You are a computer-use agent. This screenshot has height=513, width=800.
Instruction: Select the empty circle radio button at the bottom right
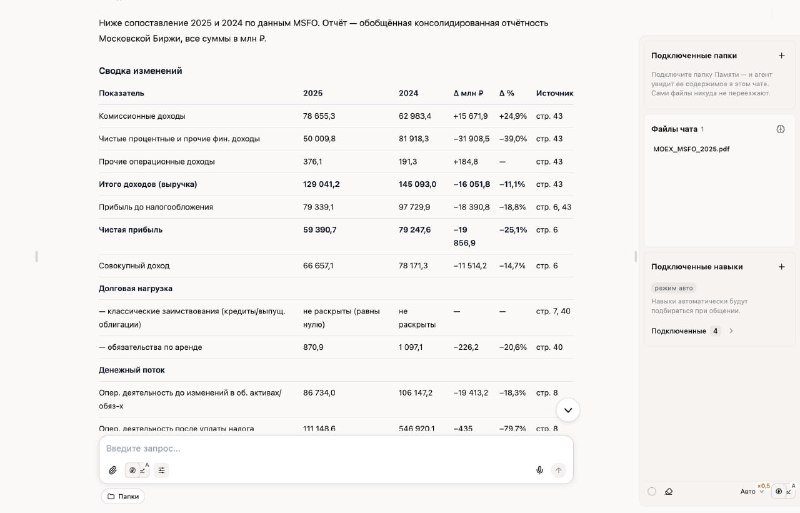click(652, 491)
